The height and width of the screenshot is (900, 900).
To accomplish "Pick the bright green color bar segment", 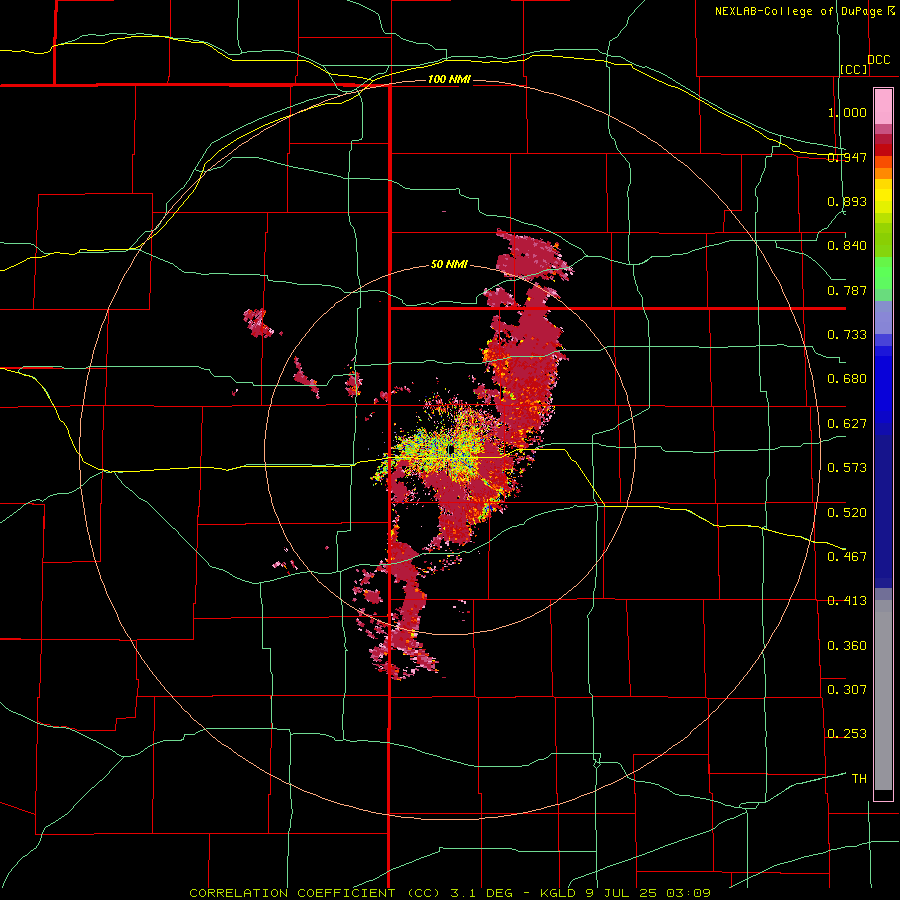I will click(x=883, y=273).
